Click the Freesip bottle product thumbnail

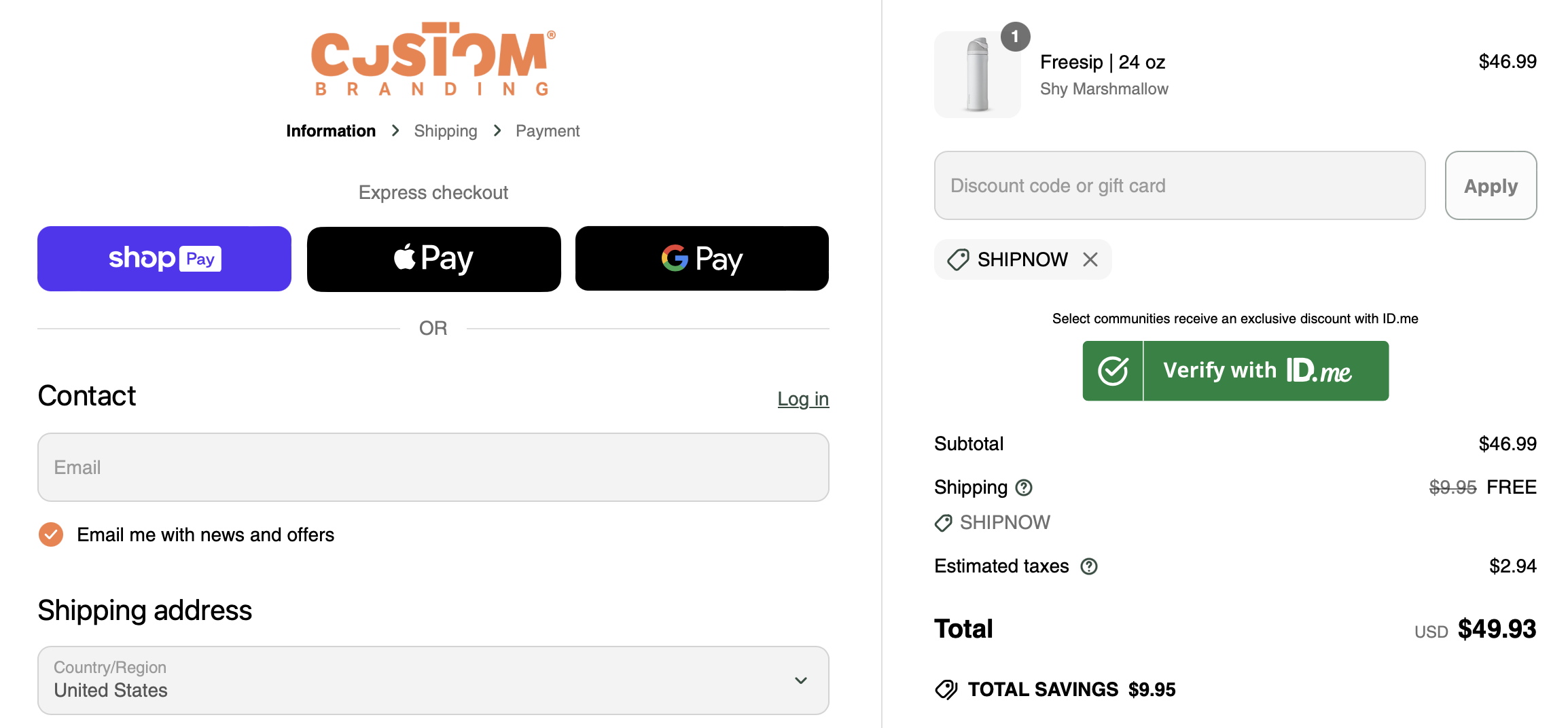pyautogui.click(x=977, y=75)
